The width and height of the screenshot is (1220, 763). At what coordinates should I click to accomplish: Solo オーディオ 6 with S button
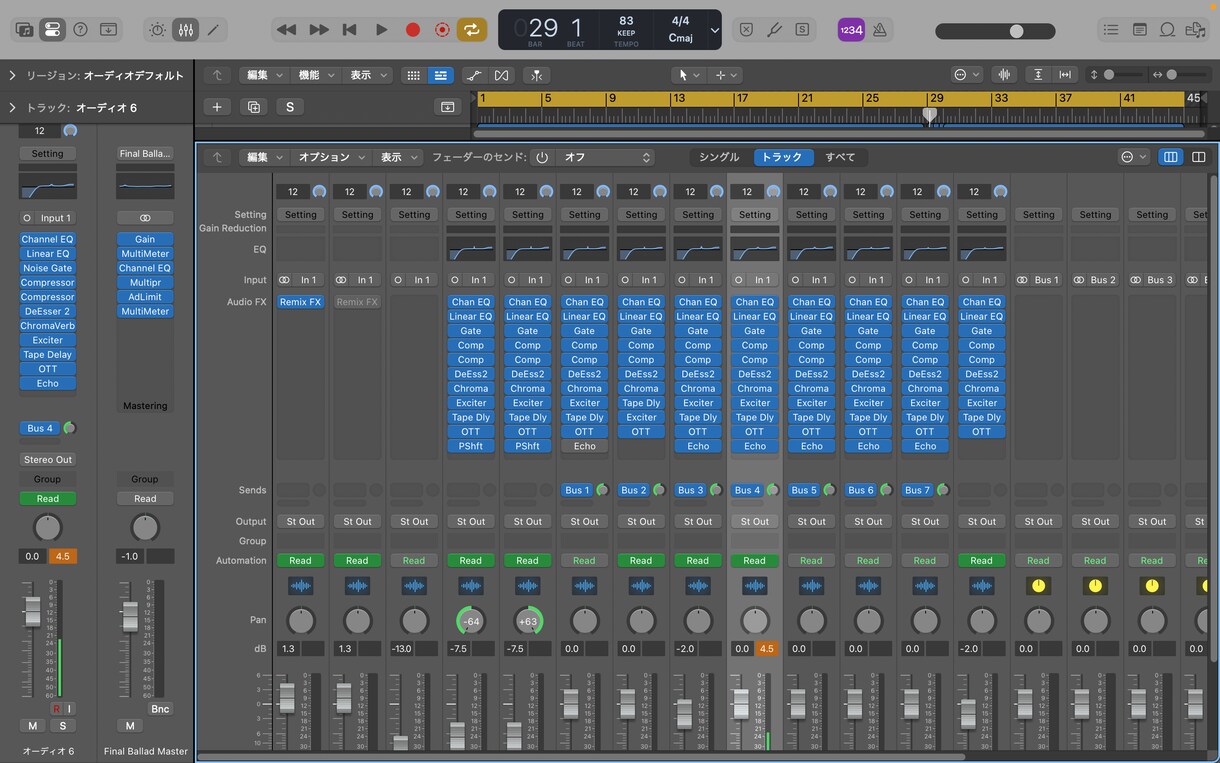point(63,726)
